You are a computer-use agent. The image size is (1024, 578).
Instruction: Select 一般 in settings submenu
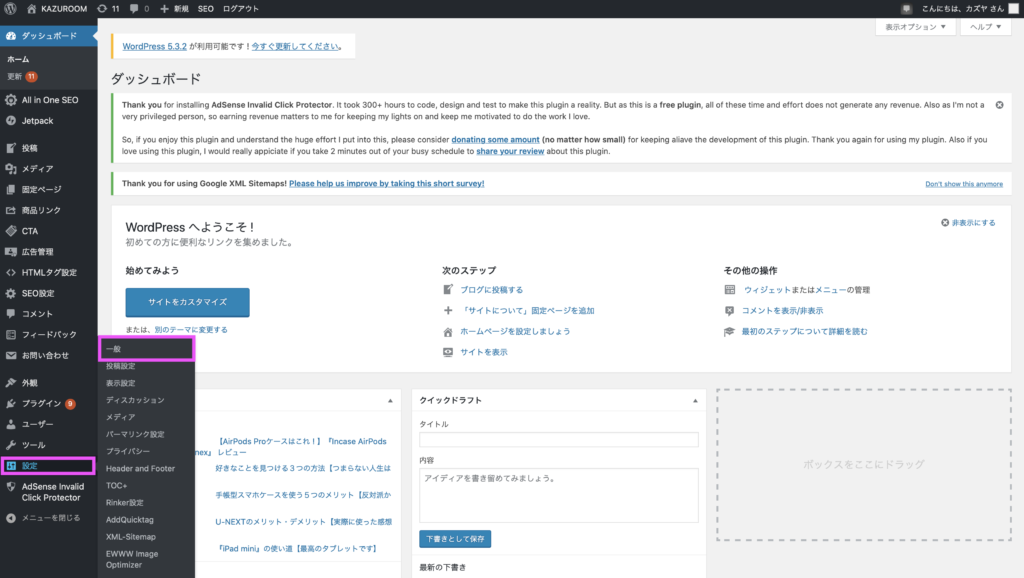click(146, 349)
